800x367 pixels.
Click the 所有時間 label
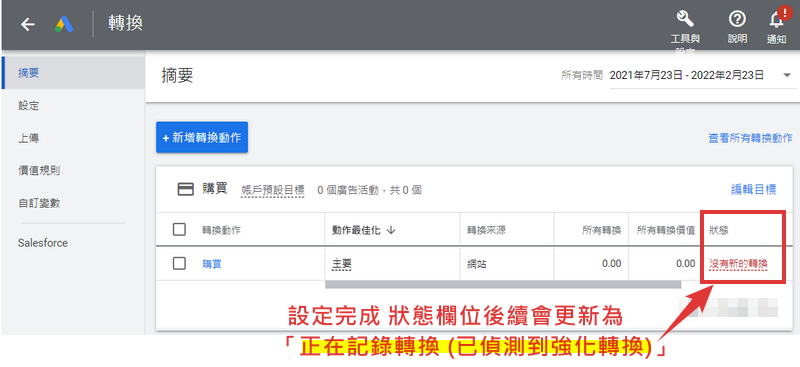(582, 76)
